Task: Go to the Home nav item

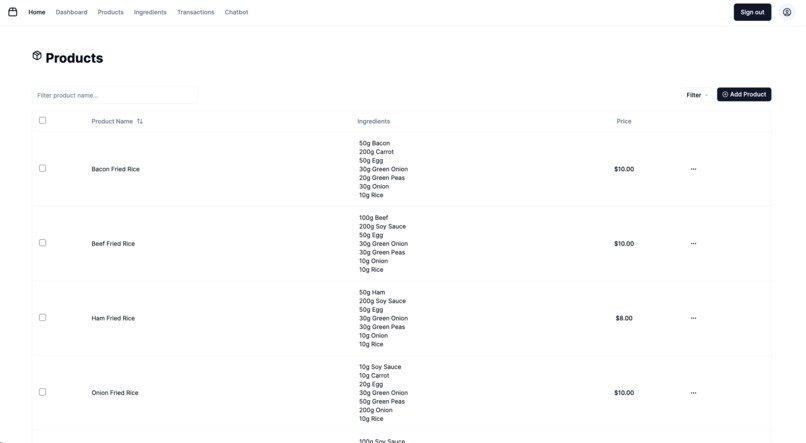Action: (x=36, y=12)
